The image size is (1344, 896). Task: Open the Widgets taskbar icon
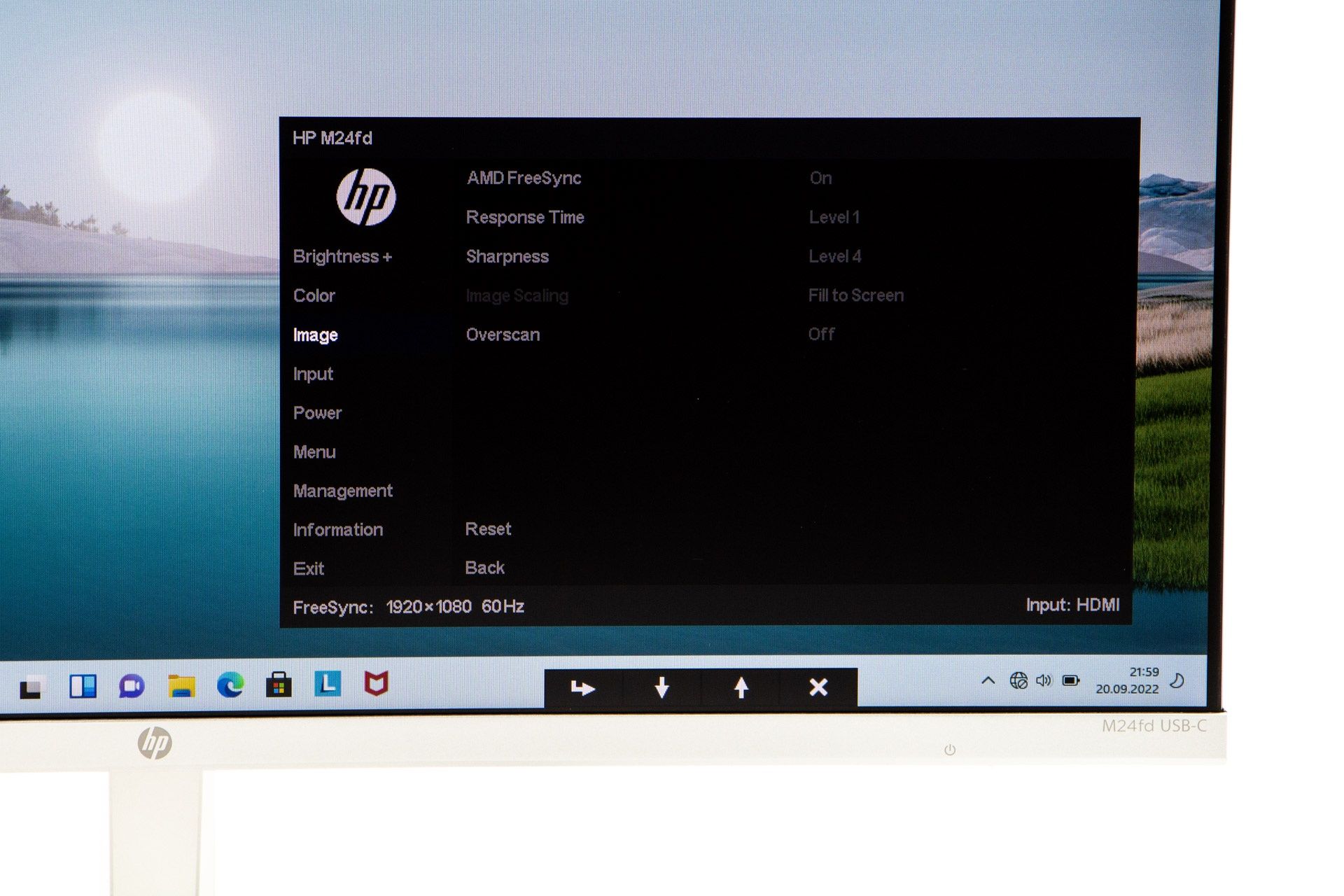83,687
